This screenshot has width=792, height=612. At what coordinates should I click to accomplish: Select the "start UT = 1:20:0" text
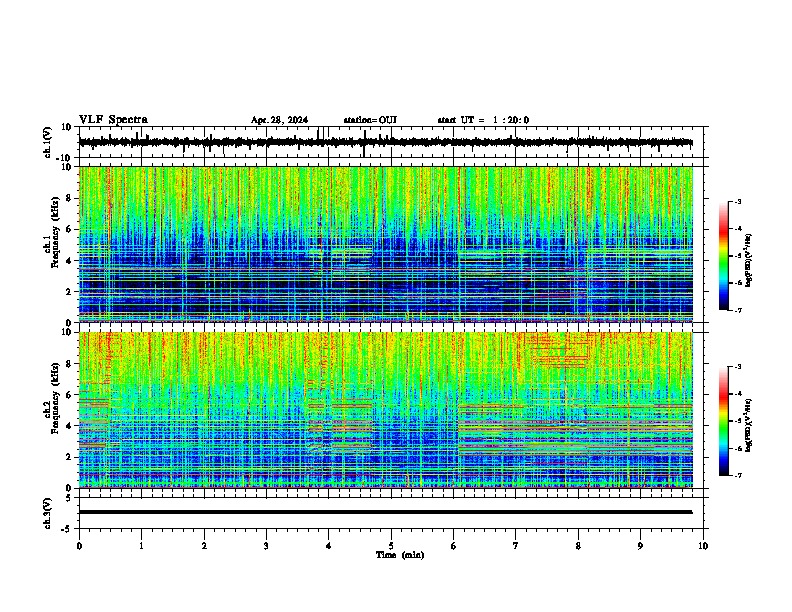483,120
